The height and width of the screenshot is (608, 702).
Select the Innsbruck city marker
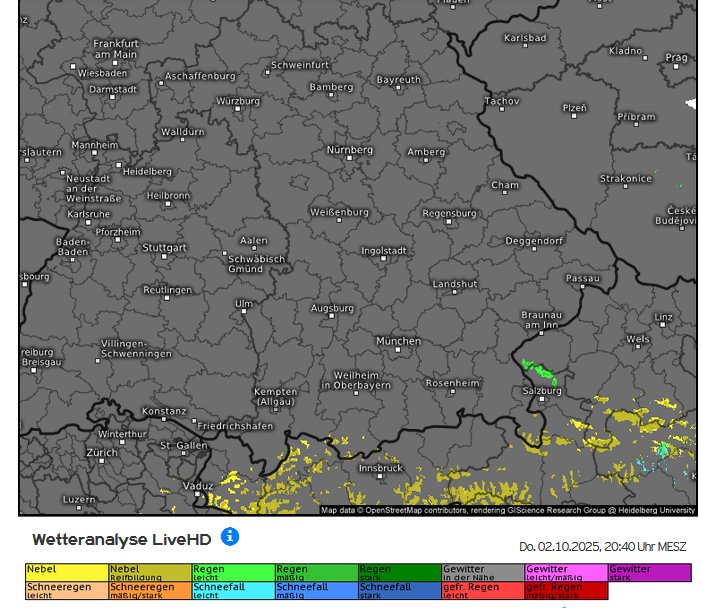380,477
